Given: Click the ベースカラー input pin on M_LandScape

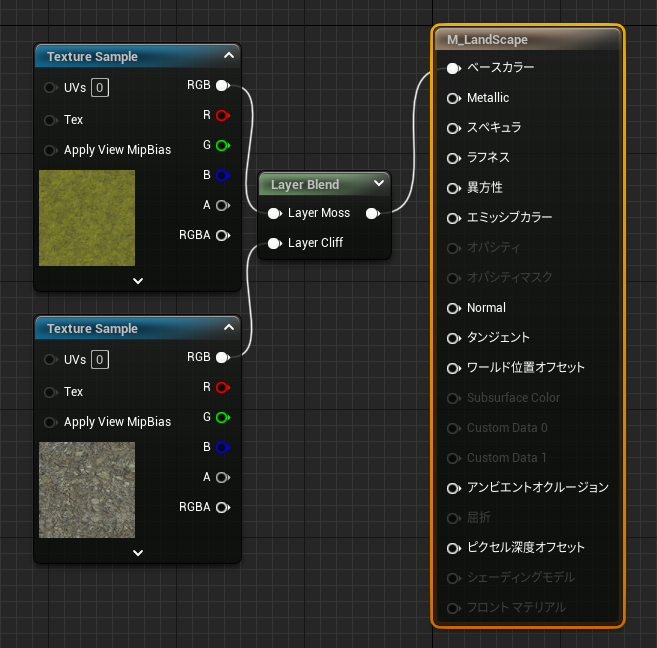Looking at the screenshot, I should click(x=453, y=68).
